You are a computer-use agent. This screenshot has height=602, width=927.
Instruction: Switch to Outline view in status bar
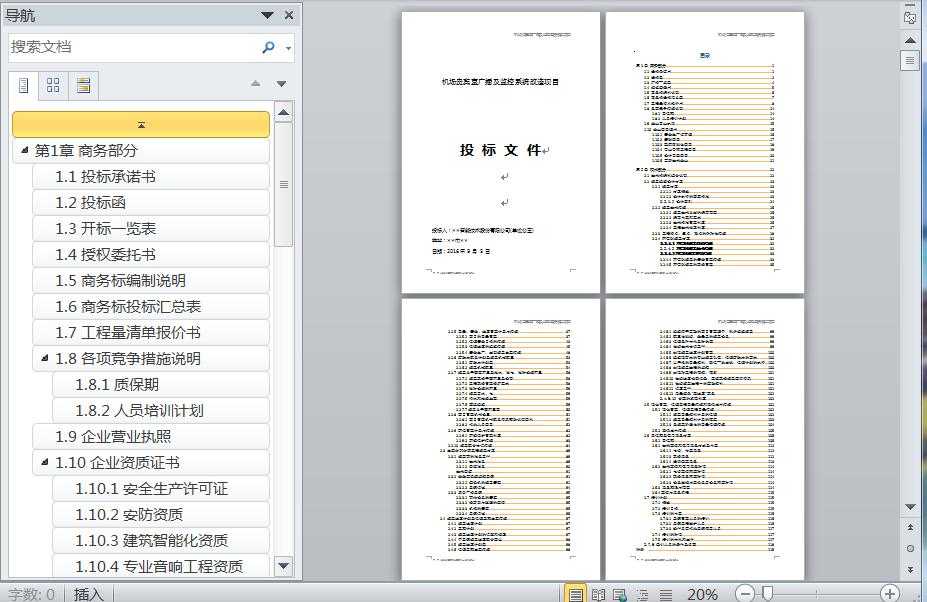click(x=643, y=594)
